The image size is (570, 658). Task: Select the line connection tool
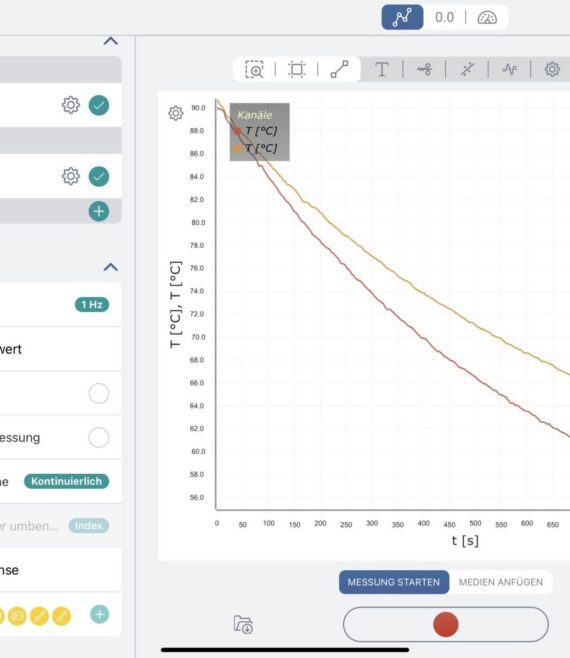339,69
